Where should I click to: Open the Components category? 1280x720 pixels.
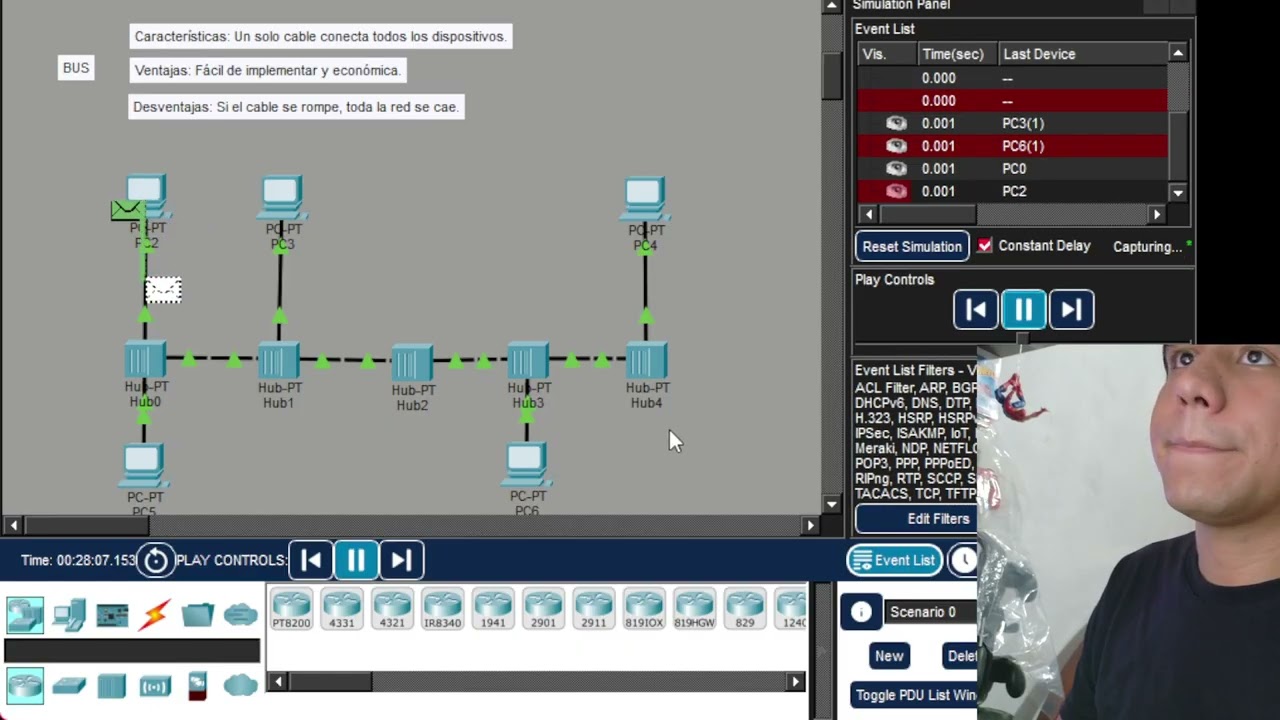(x=112, y=615)
